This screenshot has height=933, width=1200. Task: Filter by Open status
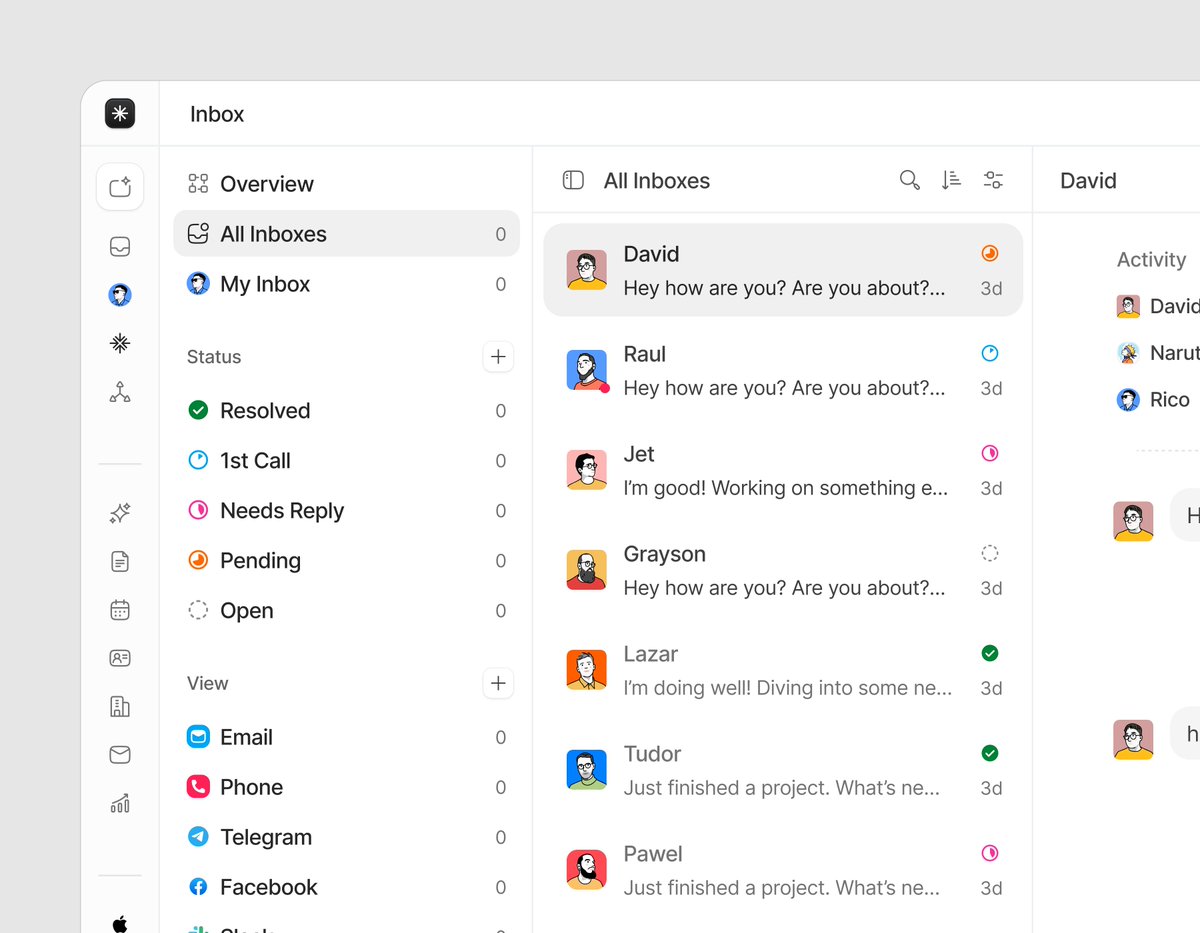point(346,611)
